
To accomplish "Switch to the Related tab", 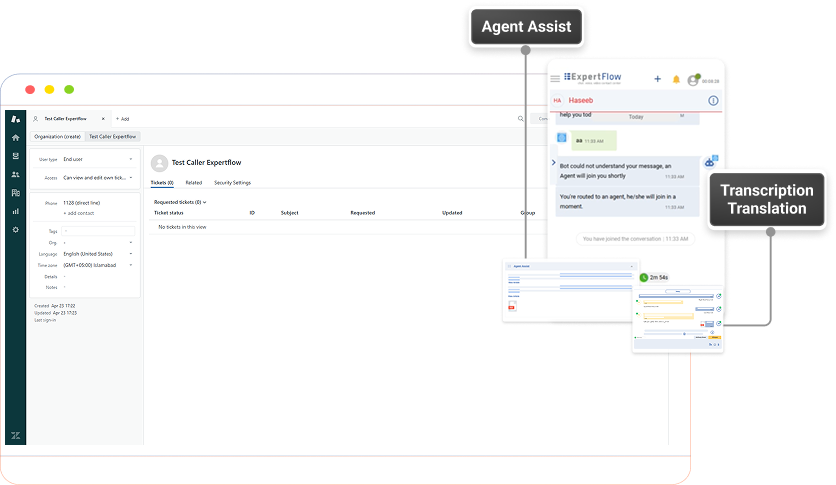I will click(194, 183).
